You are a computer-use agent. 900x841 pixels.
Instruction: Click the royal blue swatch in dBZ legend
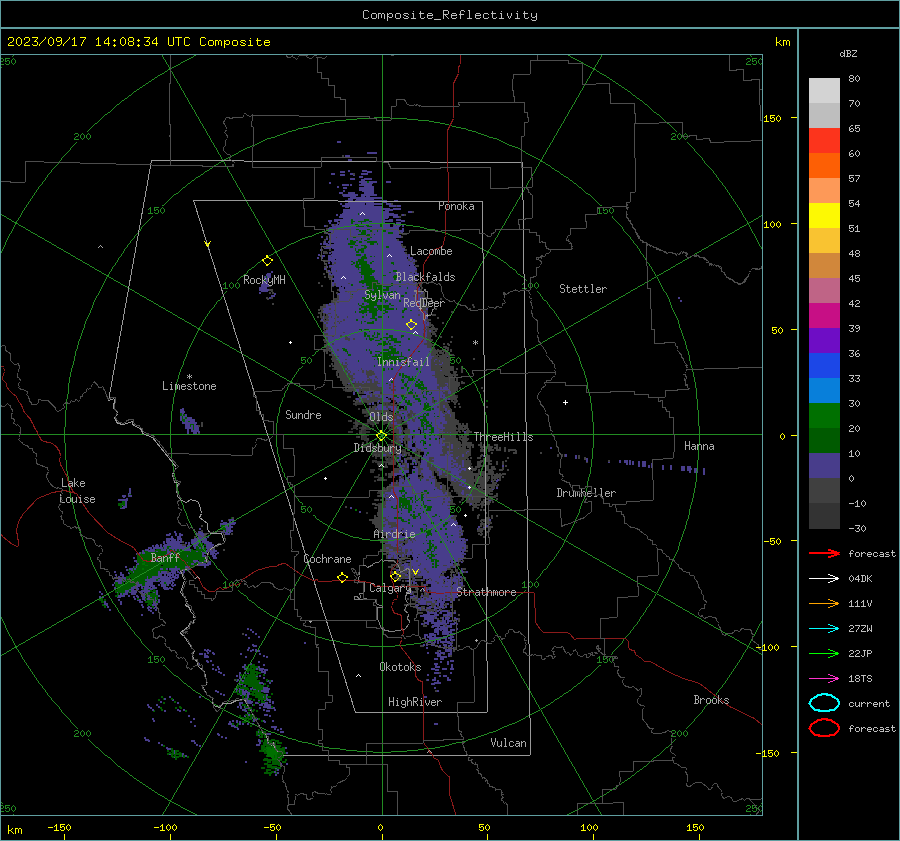coord(824,366)
